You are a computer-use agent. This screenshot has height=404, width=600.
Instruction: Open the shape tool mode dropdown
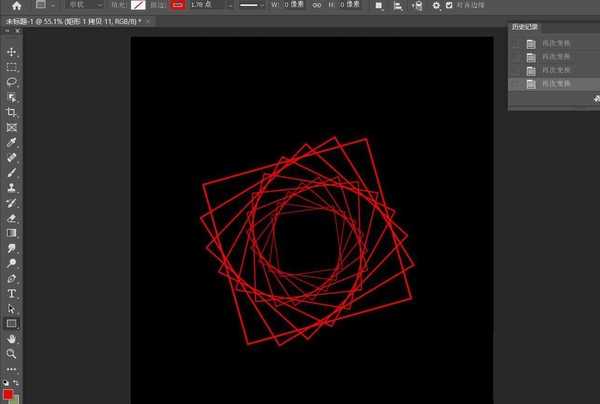click(84, 5)
